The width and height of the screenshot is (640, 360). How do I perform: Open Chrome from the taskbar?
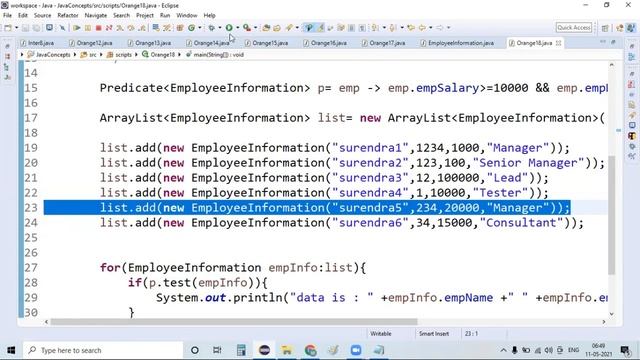pos(310,350)
